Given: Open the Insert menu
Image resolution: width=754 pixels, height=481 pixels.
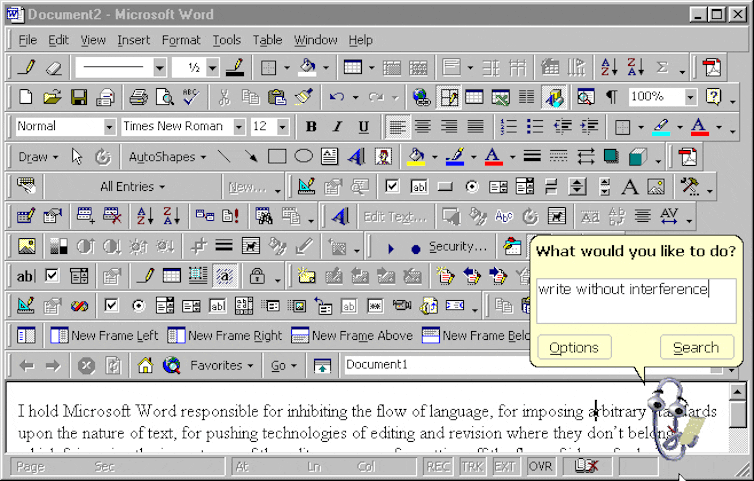Looking at the screenshot, I should tap(134, 40).
